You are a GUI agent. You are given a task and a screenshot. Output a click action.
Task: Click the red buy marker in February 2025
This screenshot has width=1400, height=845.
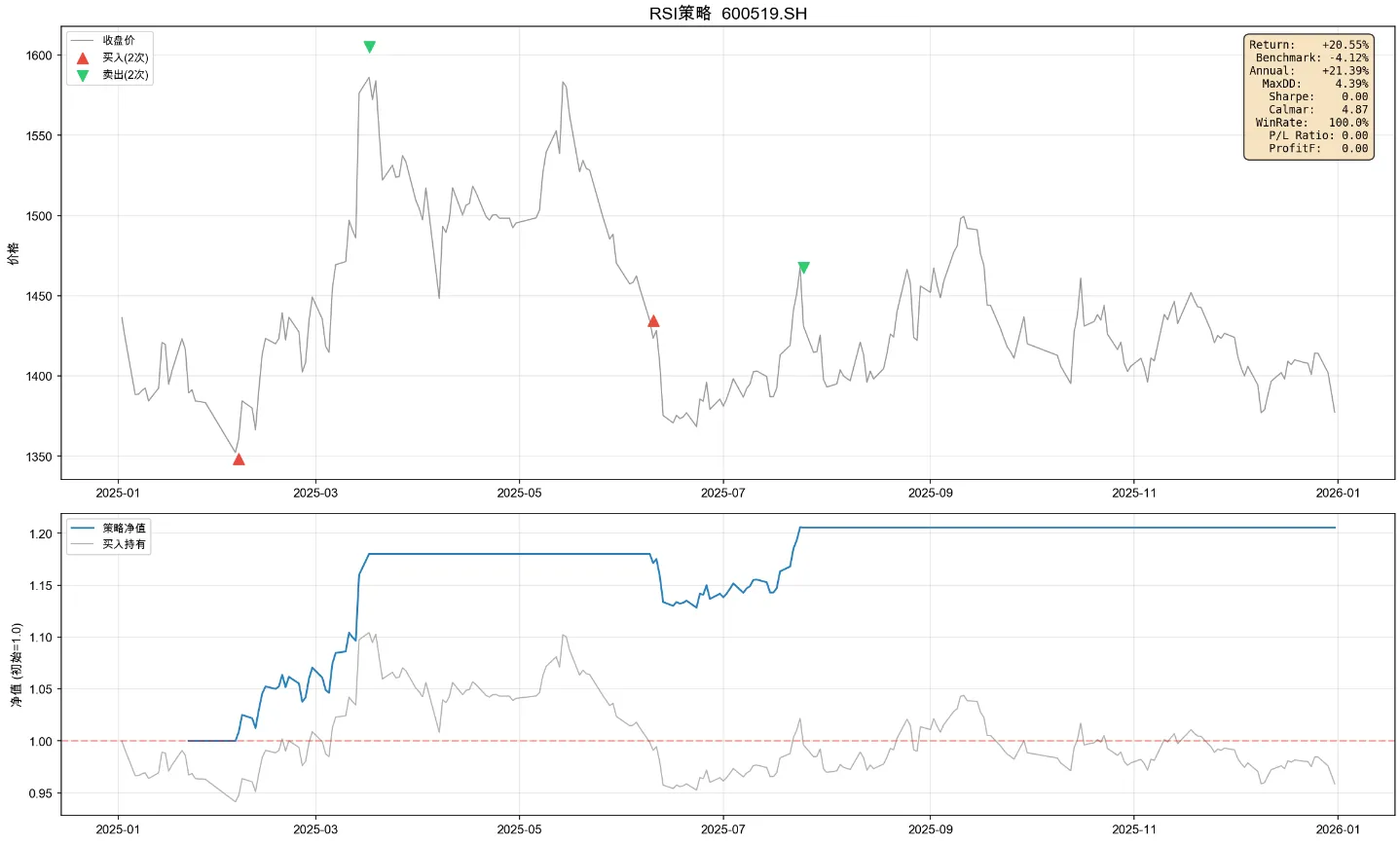pyautogui.click(x=239, y=459)
